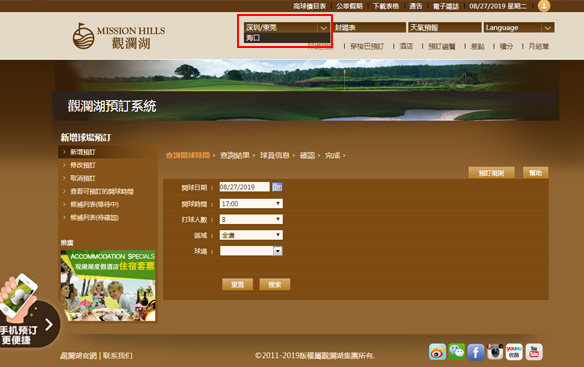Click the 觀瀾湖預訂系統 banner title
The height and width of the screenshot is (367, 584).
[112, 106]
